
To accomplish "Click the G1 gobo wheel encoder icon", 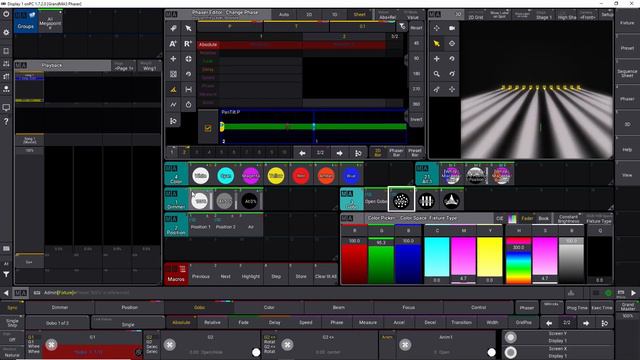I will [x=51, y=344].
